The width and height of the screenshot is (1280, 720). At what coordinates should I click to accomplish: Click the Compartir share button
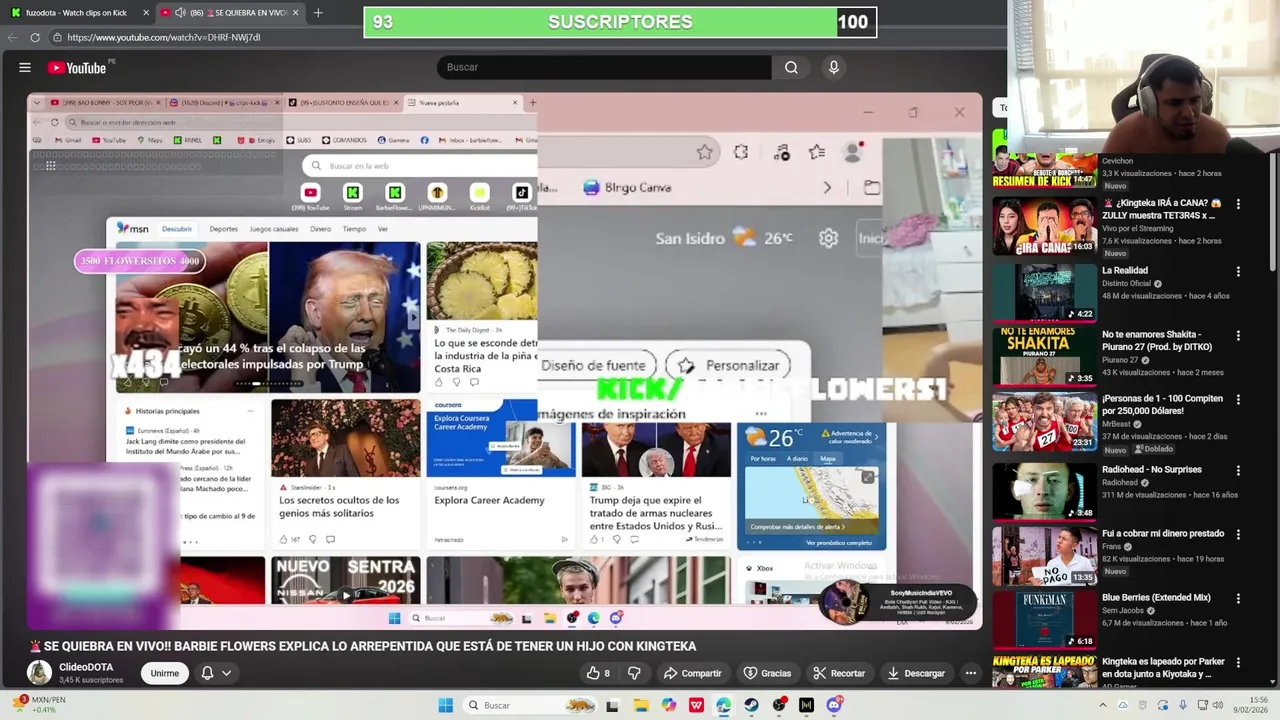(692, 673)
